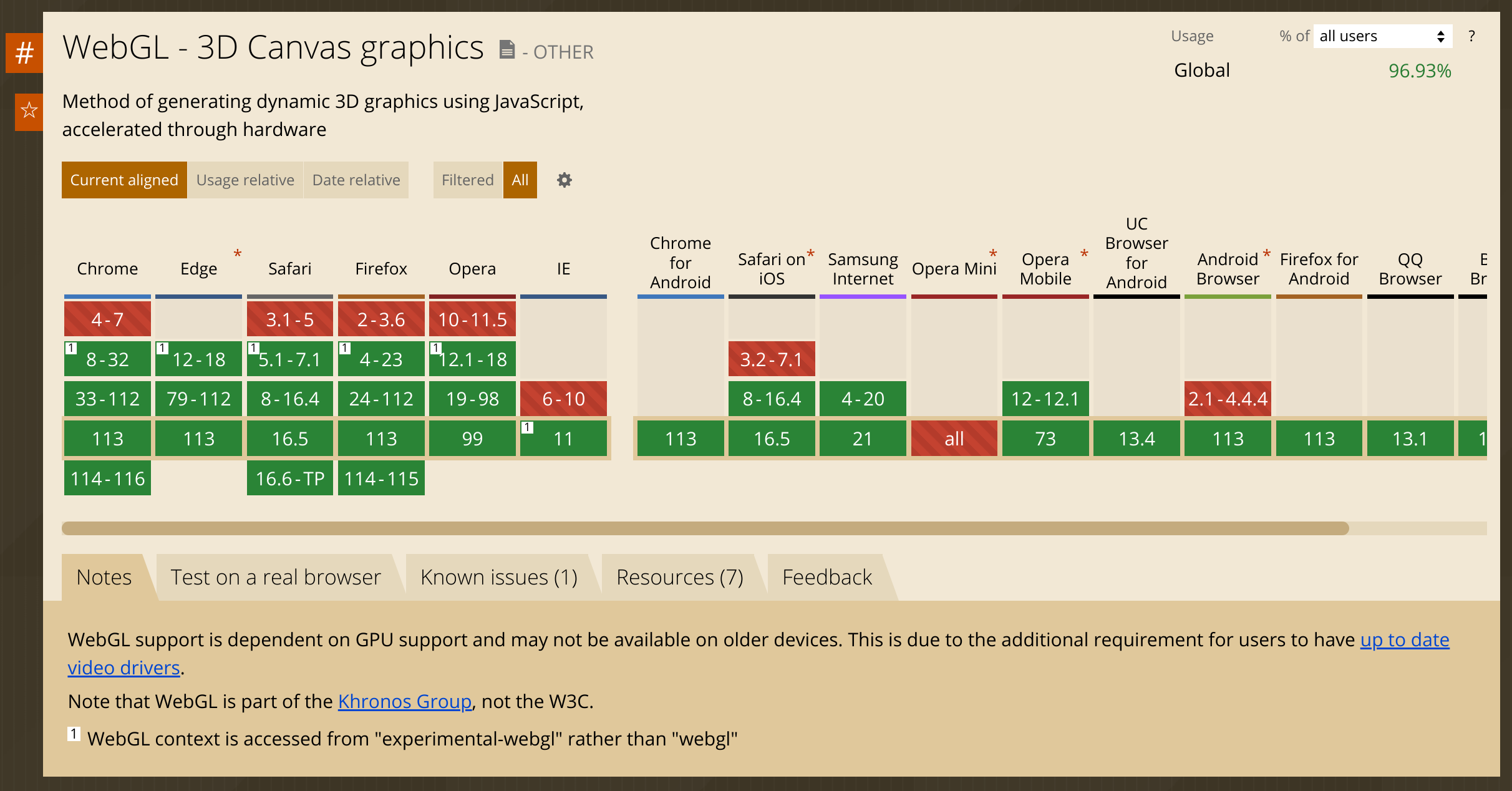1512x791 pixels.
Task: Open Resources (7) tab
Action: 680,577
